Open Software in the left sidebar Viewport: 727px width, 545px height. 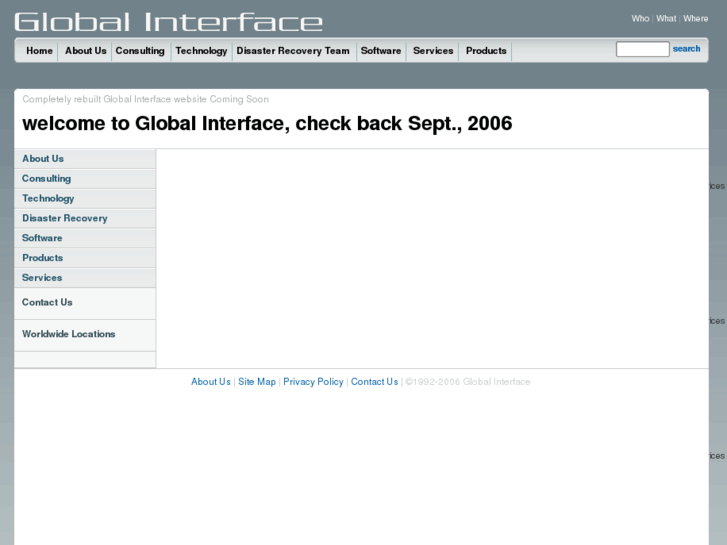pos(85,238)
